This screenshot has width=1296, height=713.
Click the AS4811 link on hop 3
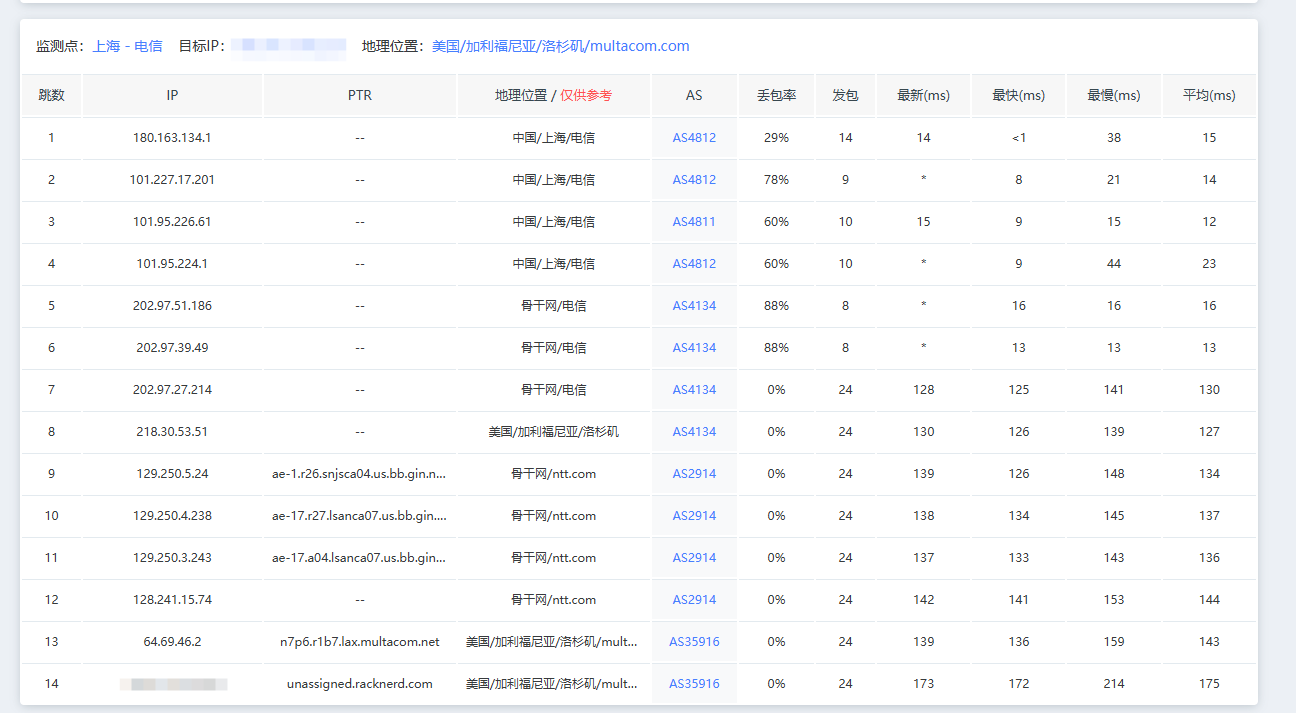(694, 221)
